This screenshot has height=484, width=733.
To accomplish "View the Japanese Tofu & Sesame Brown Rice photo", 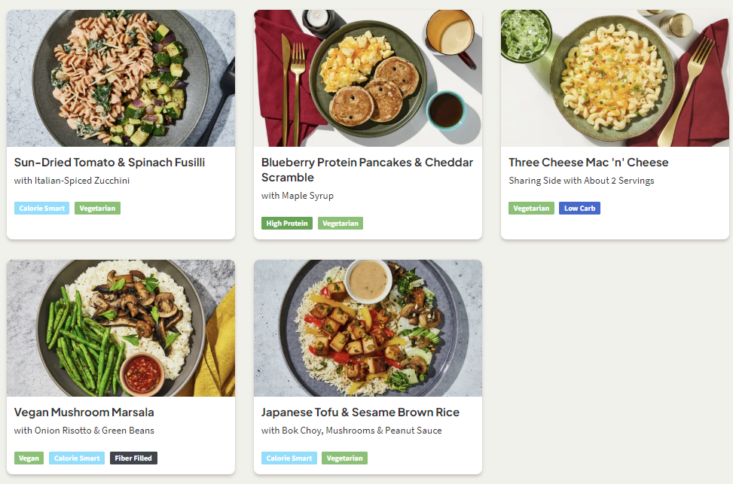I will pos(368,328).
